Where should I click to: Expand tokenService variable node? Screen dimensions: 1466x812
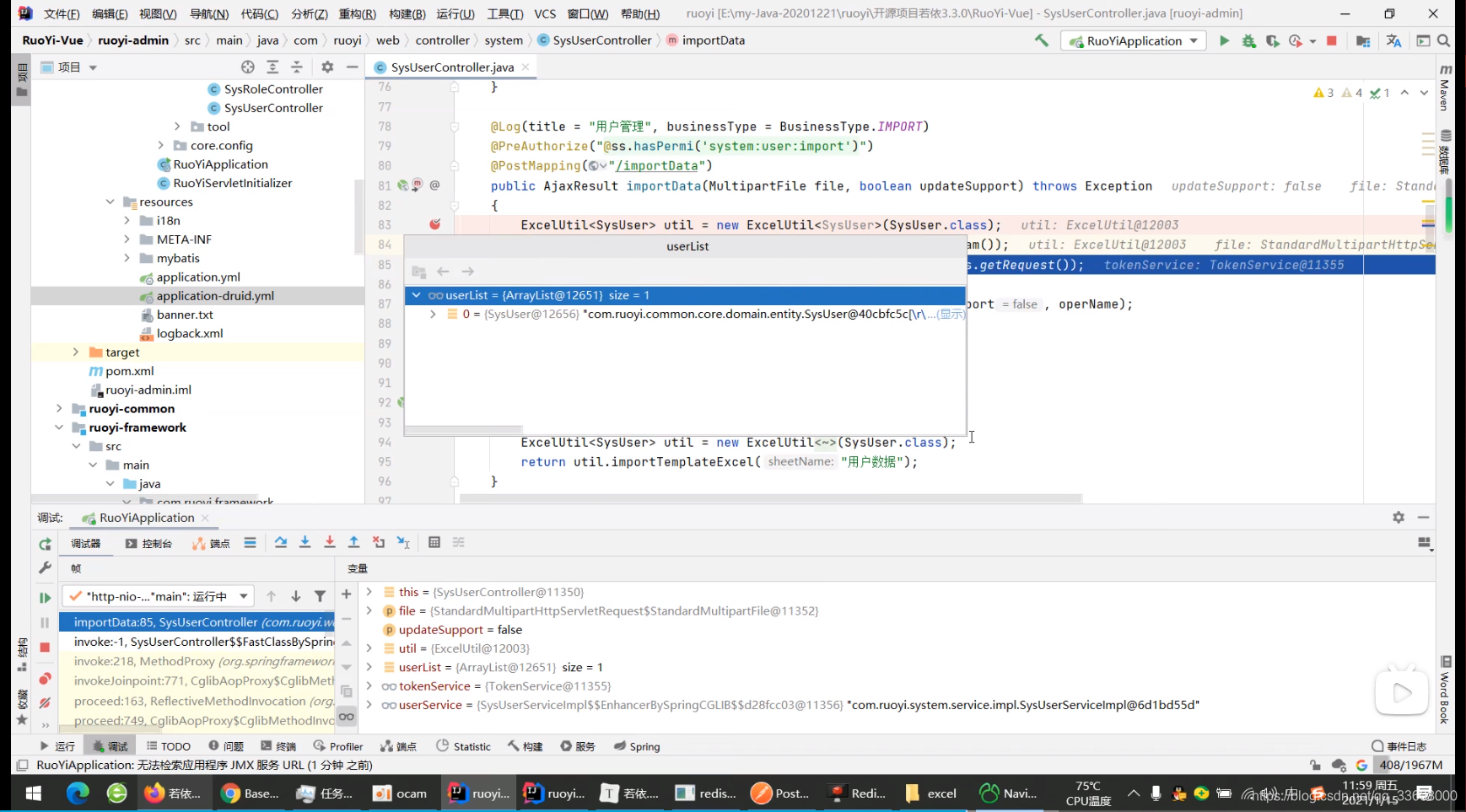tap(369, 686)
